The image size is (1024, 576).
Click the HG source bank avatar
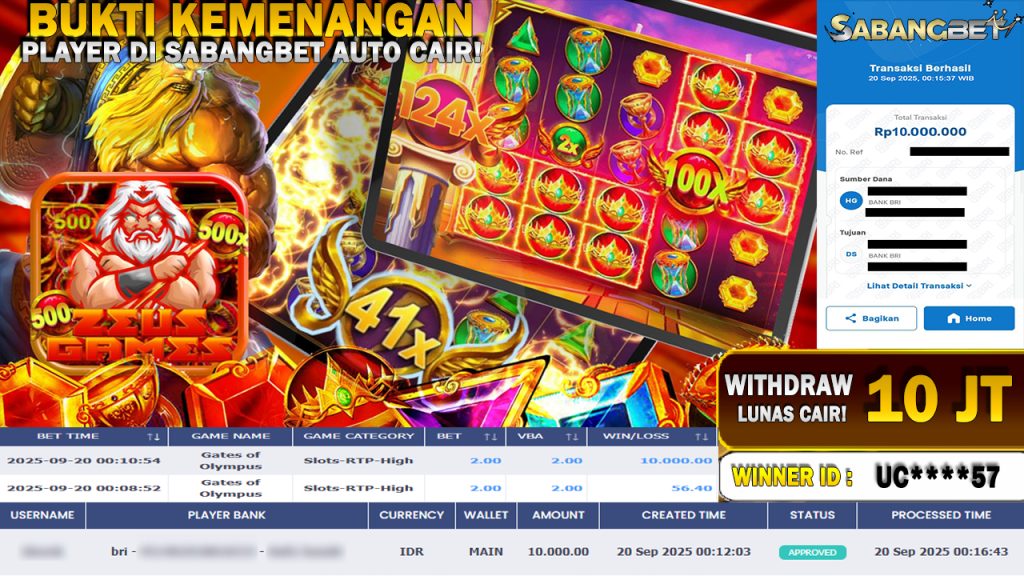click(851, 200)
